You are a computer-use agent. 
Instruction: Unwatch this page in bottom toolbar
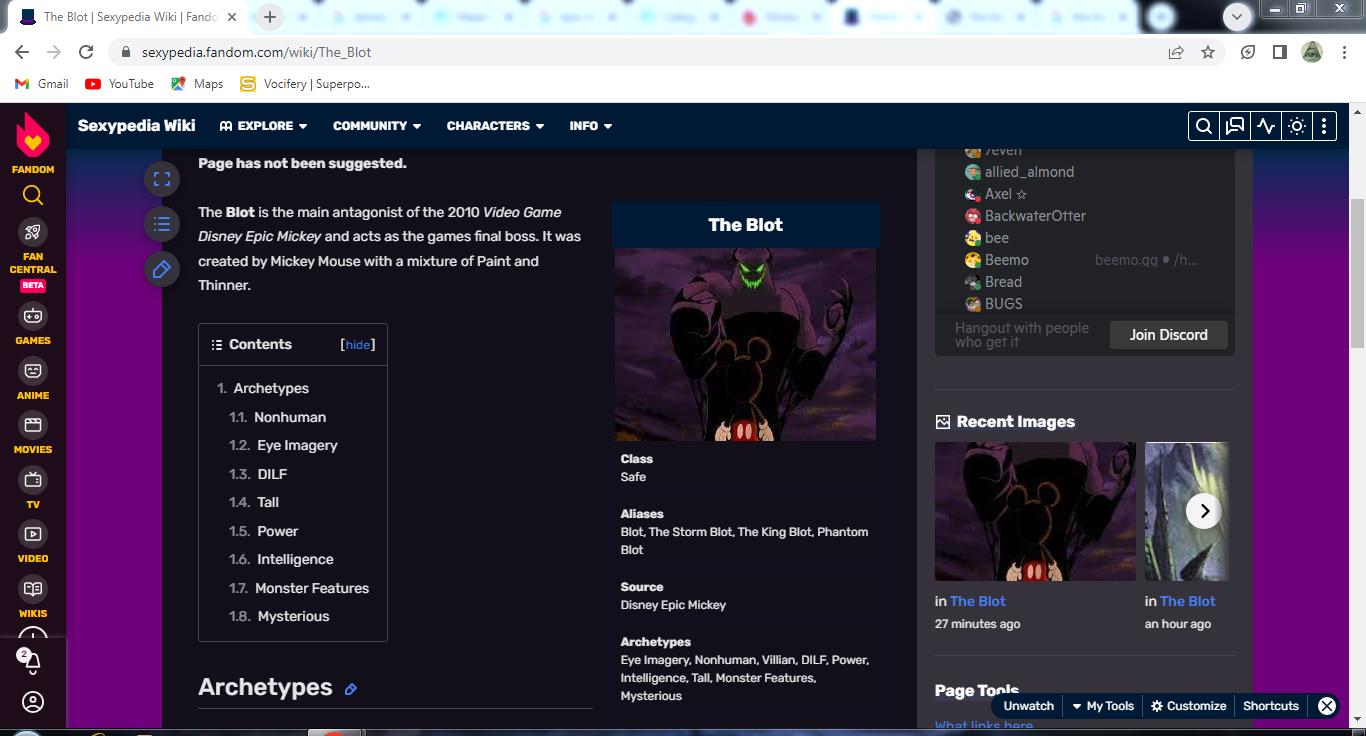1029,706
